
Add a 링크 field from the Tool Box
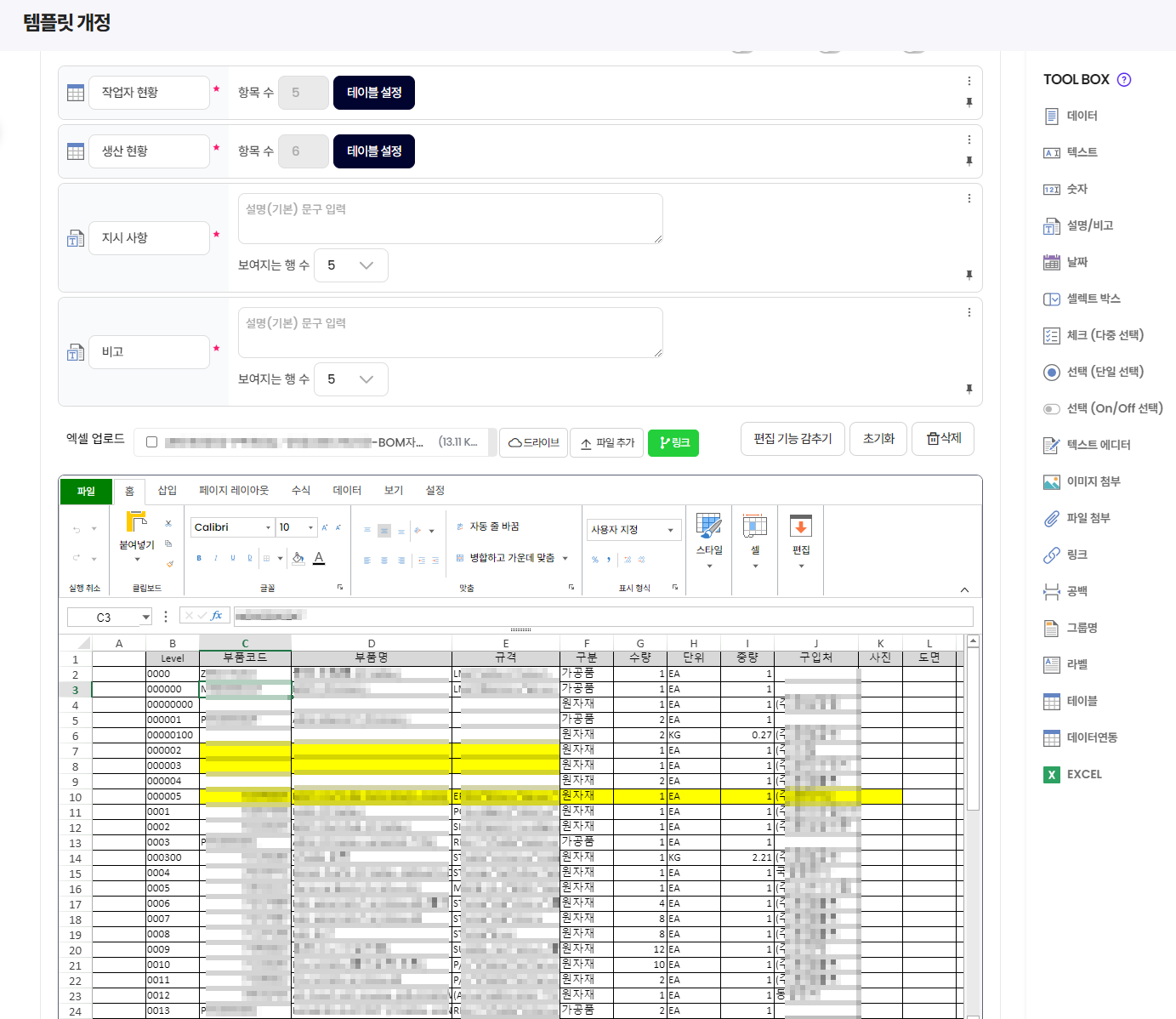[1065, 555]
